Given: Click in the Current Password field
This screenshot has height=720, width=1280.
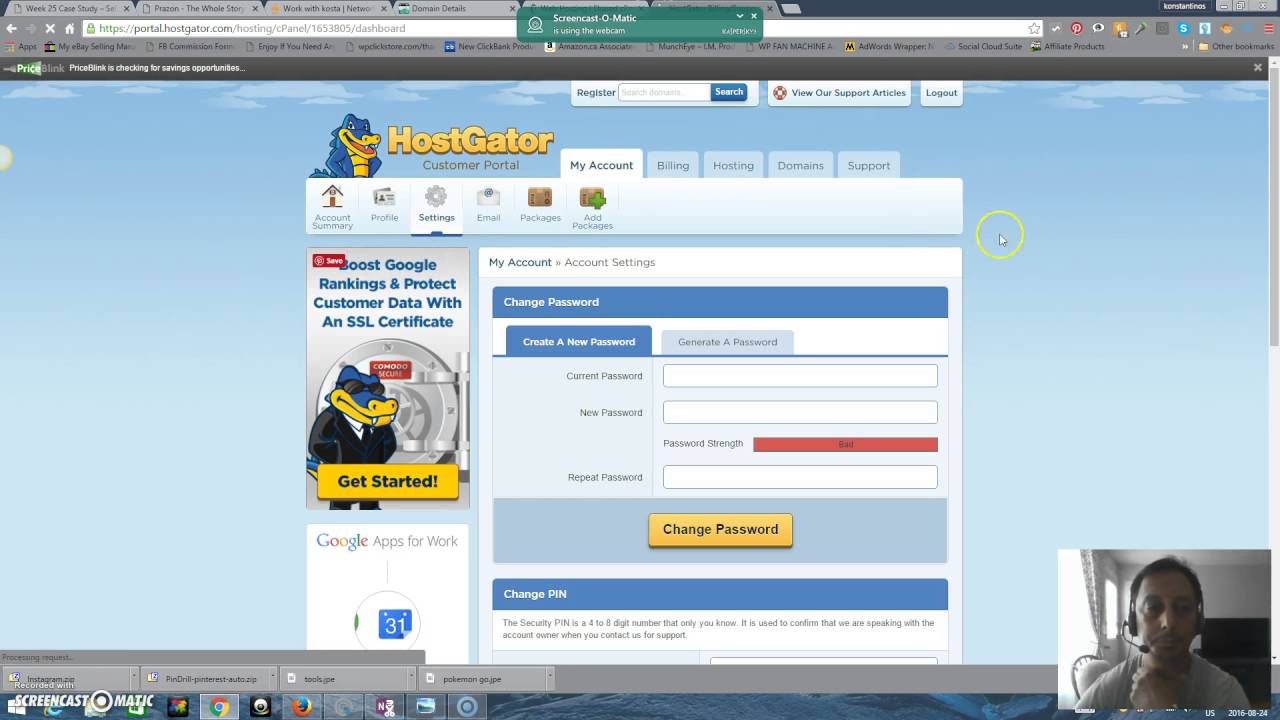Looking at the screenshot, I should pos(800,376).
